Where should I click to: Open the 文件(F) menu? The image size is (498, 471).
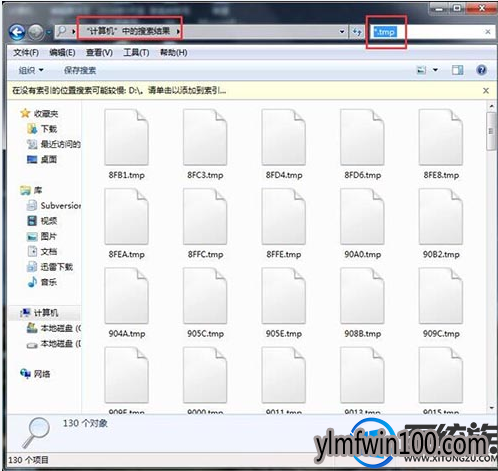[26, 53]
